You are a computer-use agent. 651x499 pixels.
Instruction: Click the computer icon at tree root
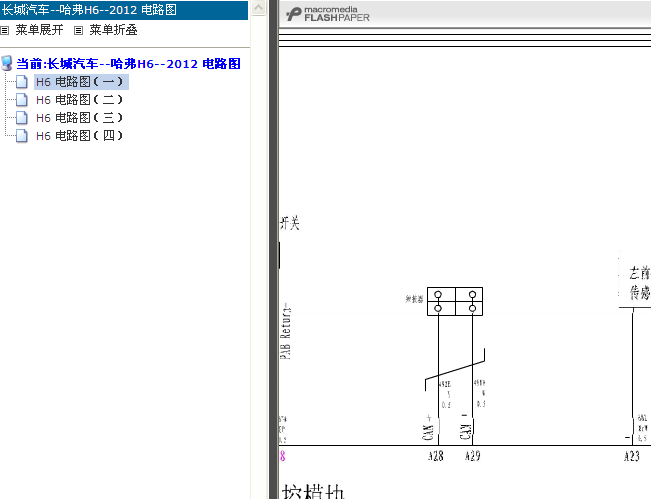coord(7,63)
